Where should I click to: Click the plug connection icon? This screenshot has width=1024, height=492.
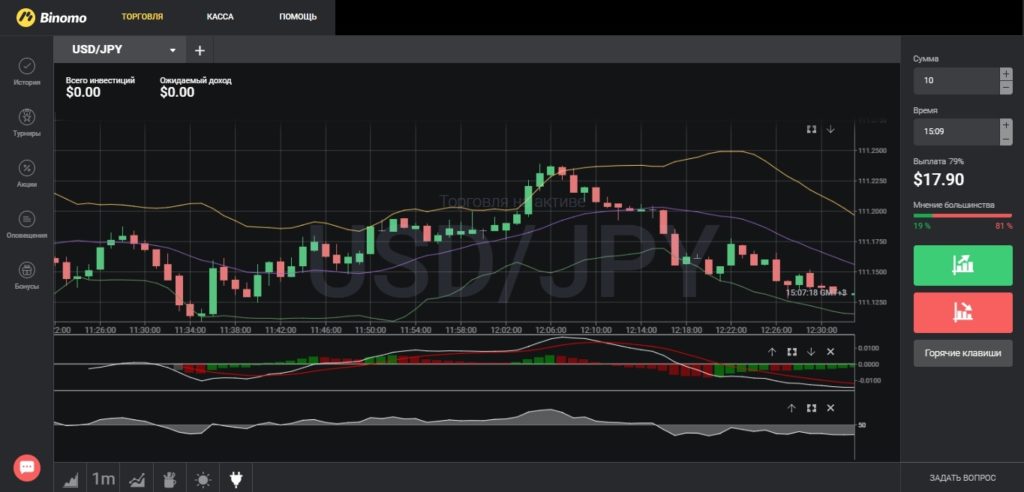click(236, 480)
